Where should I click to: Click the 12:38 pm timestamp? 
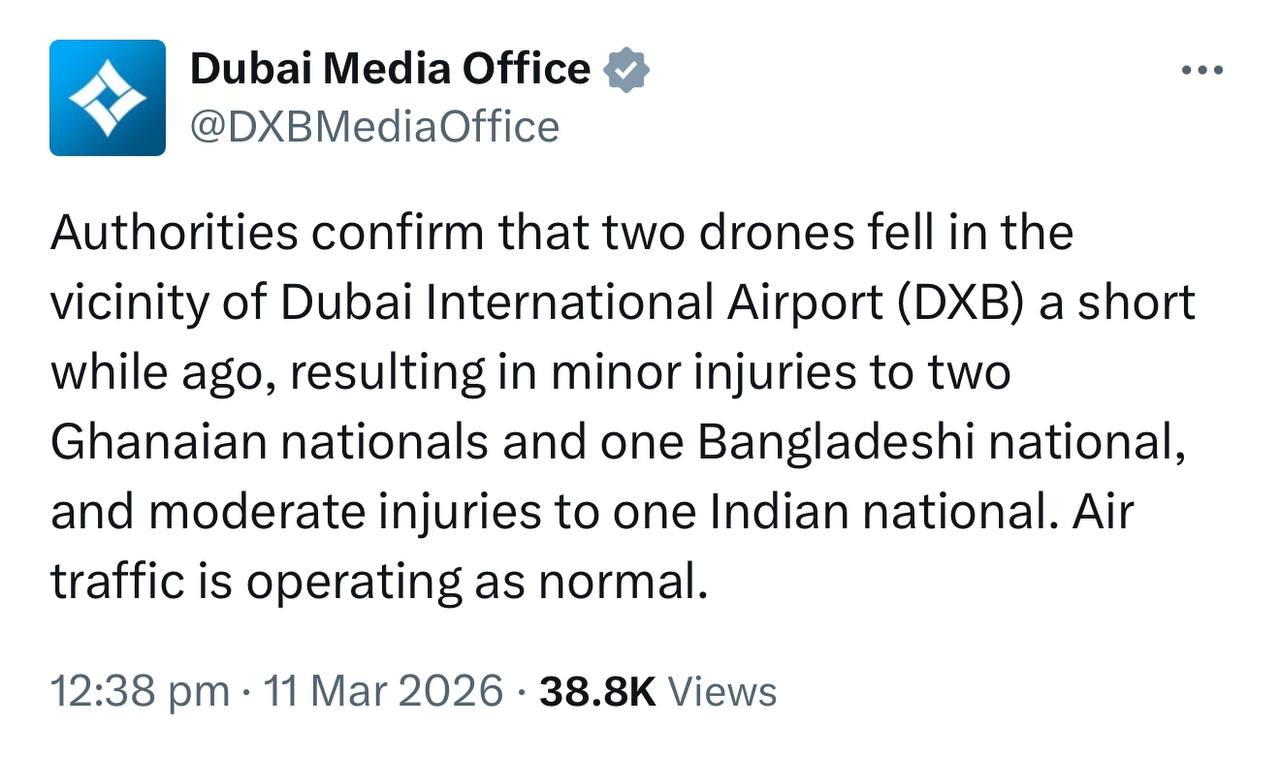[140, 691]
